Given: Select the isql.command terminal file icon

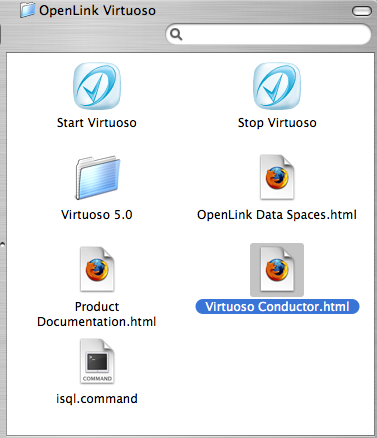Looking at the screenshot, I should (x=97, y=361).
